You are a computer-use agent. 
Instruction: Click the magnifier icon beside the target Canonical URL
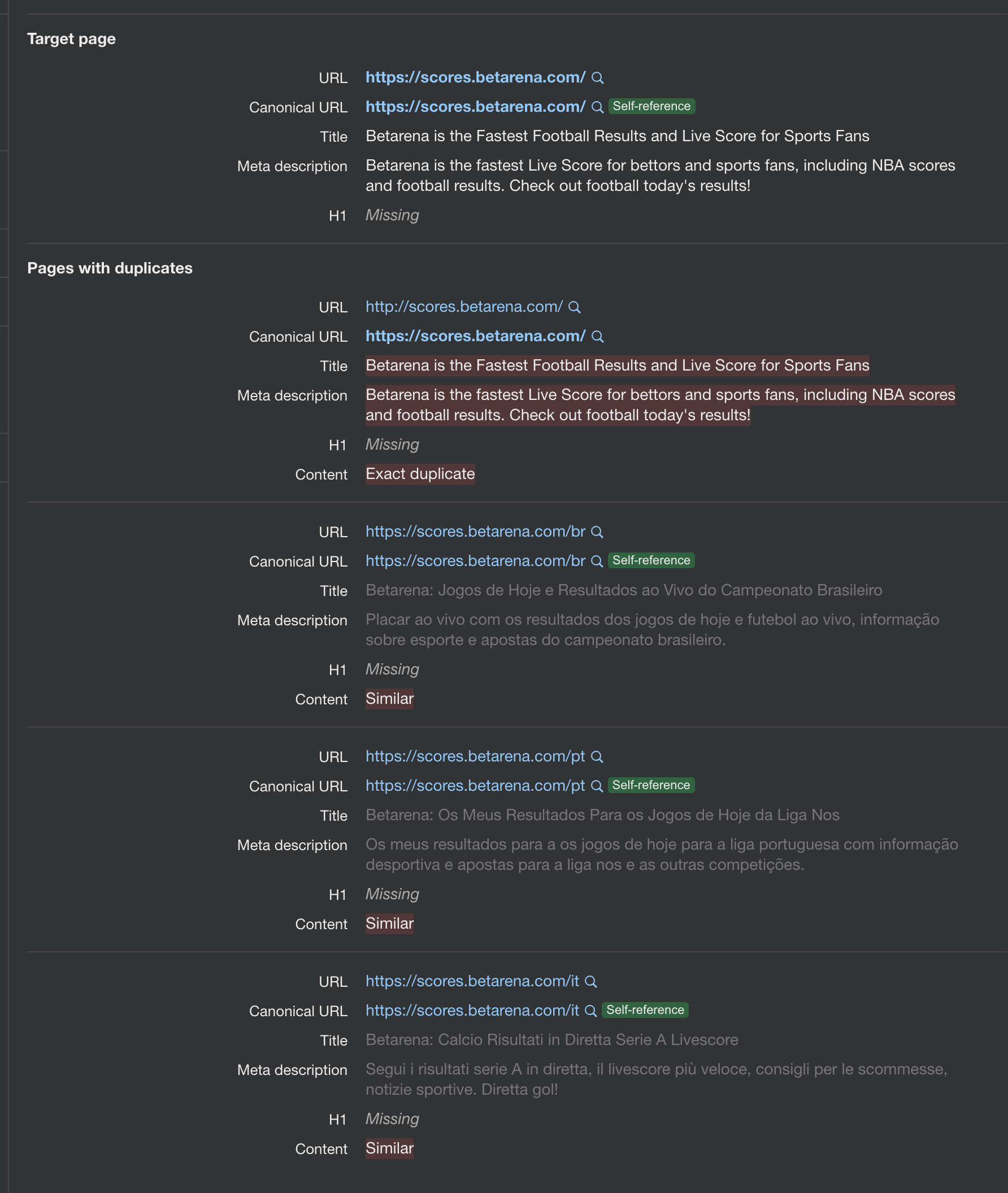click(x=598, y=107)
